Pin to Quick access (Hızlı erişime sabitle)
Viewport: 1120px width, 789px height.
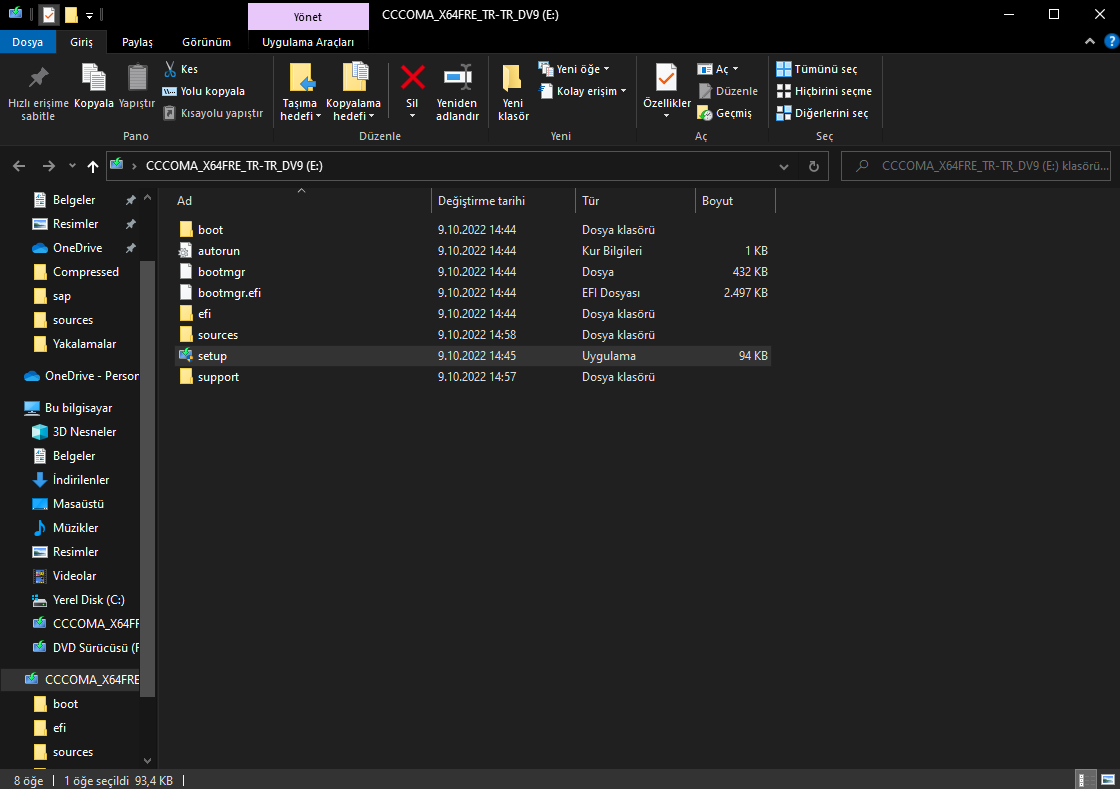coord(38,93)
